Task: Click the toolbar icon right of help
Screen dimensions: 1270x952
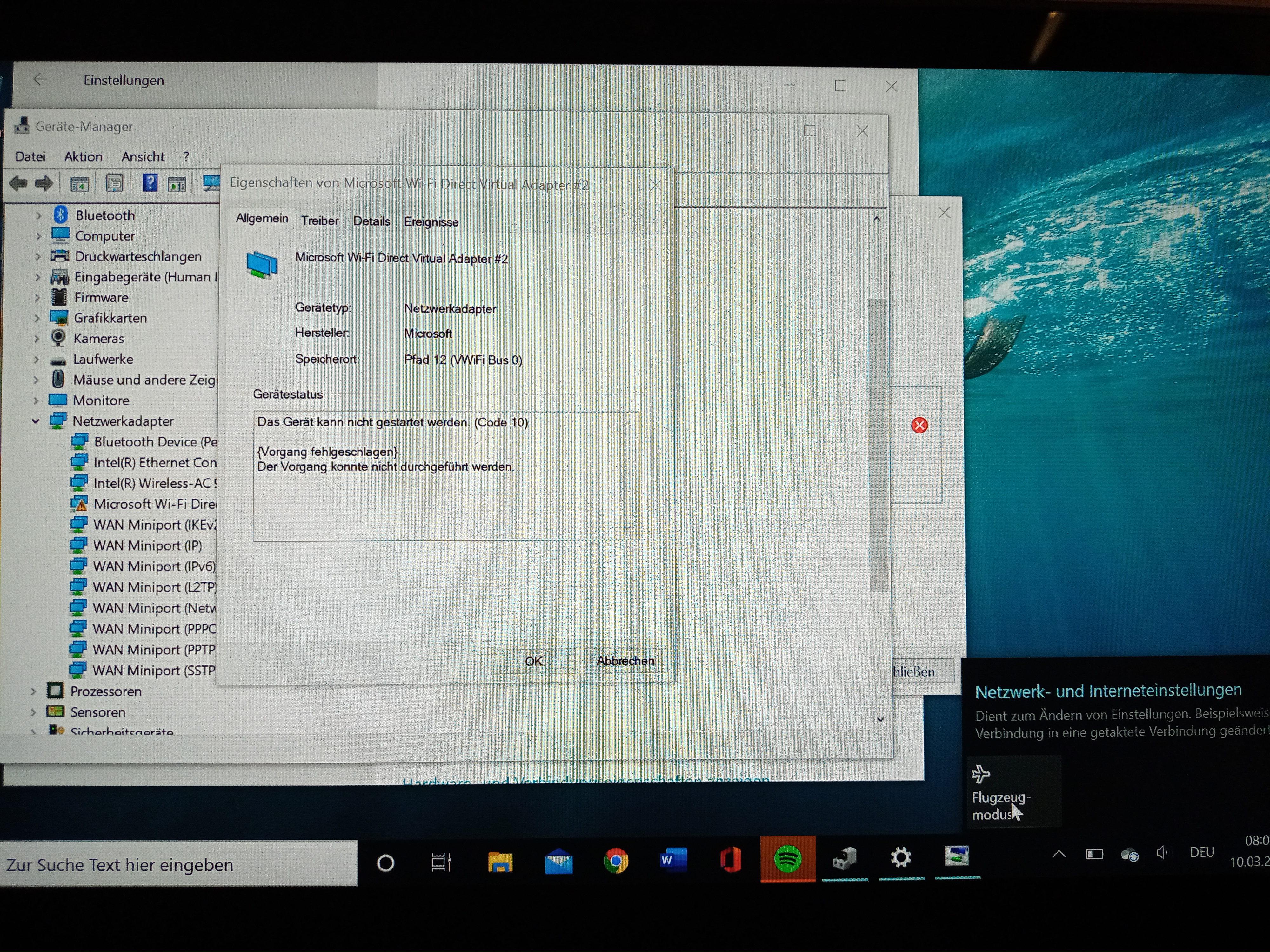Action: 177,184
